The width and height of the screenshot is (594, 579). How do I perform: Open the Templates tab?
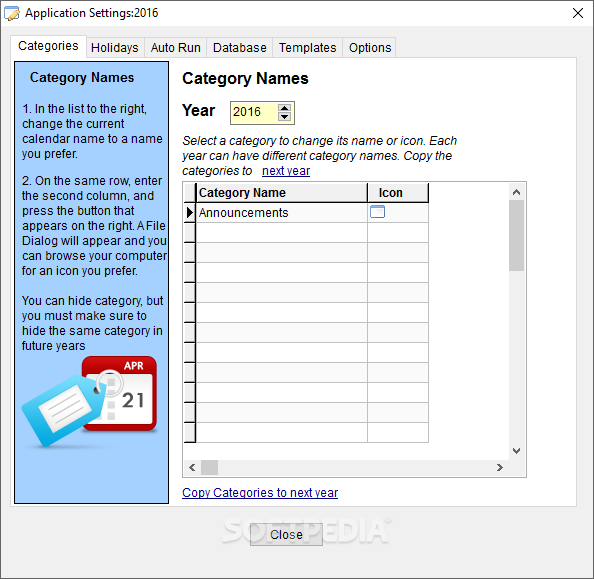307,48
